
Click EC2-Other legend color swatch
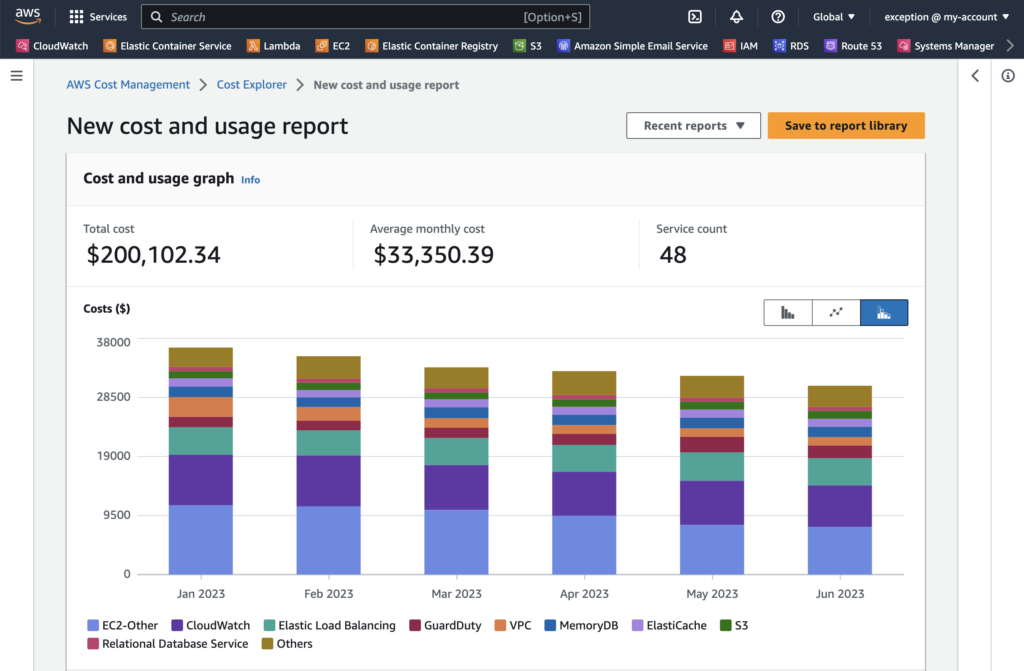click(x=93, y=625)
